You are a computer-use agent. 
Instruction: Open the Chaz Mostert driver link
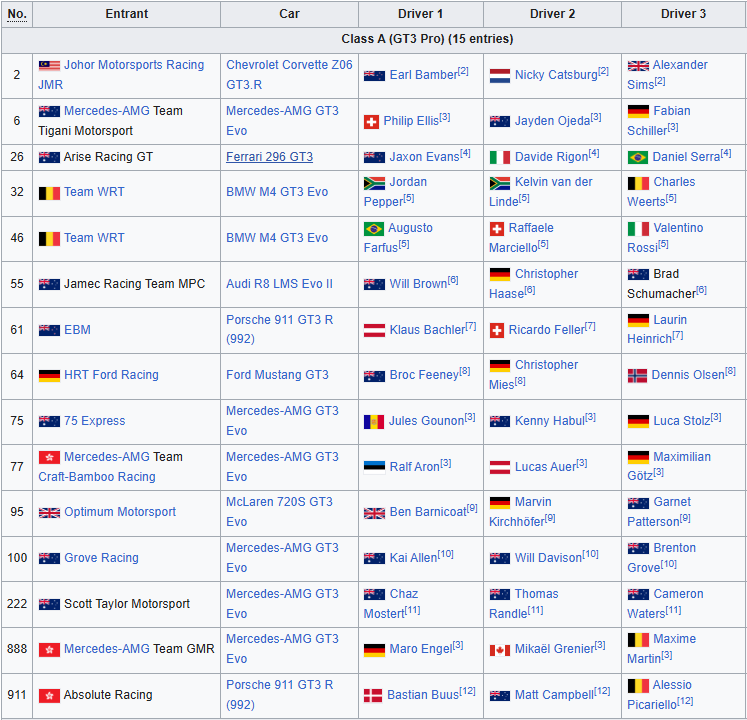391,603
